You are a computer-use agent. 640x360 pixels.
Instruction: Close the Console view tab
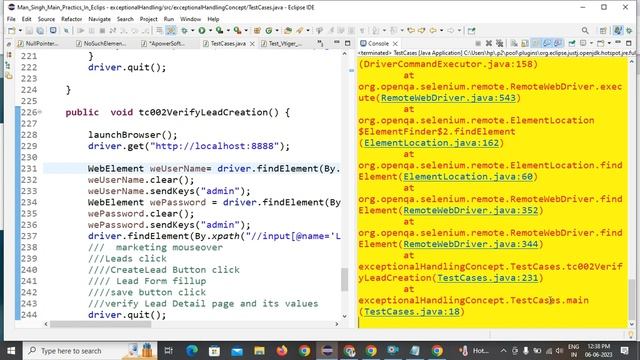pyautogui.click(x=395, y=43)
